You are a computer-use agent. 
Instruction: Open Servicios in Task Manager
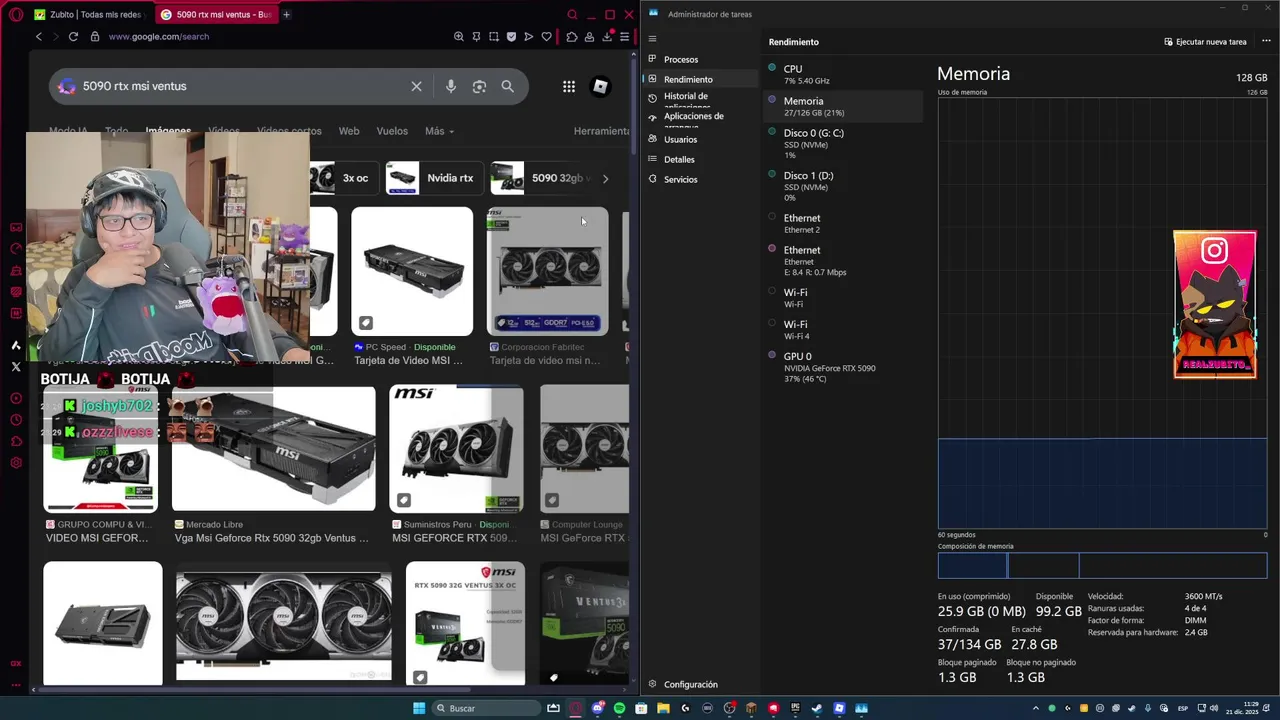(700, 179)
